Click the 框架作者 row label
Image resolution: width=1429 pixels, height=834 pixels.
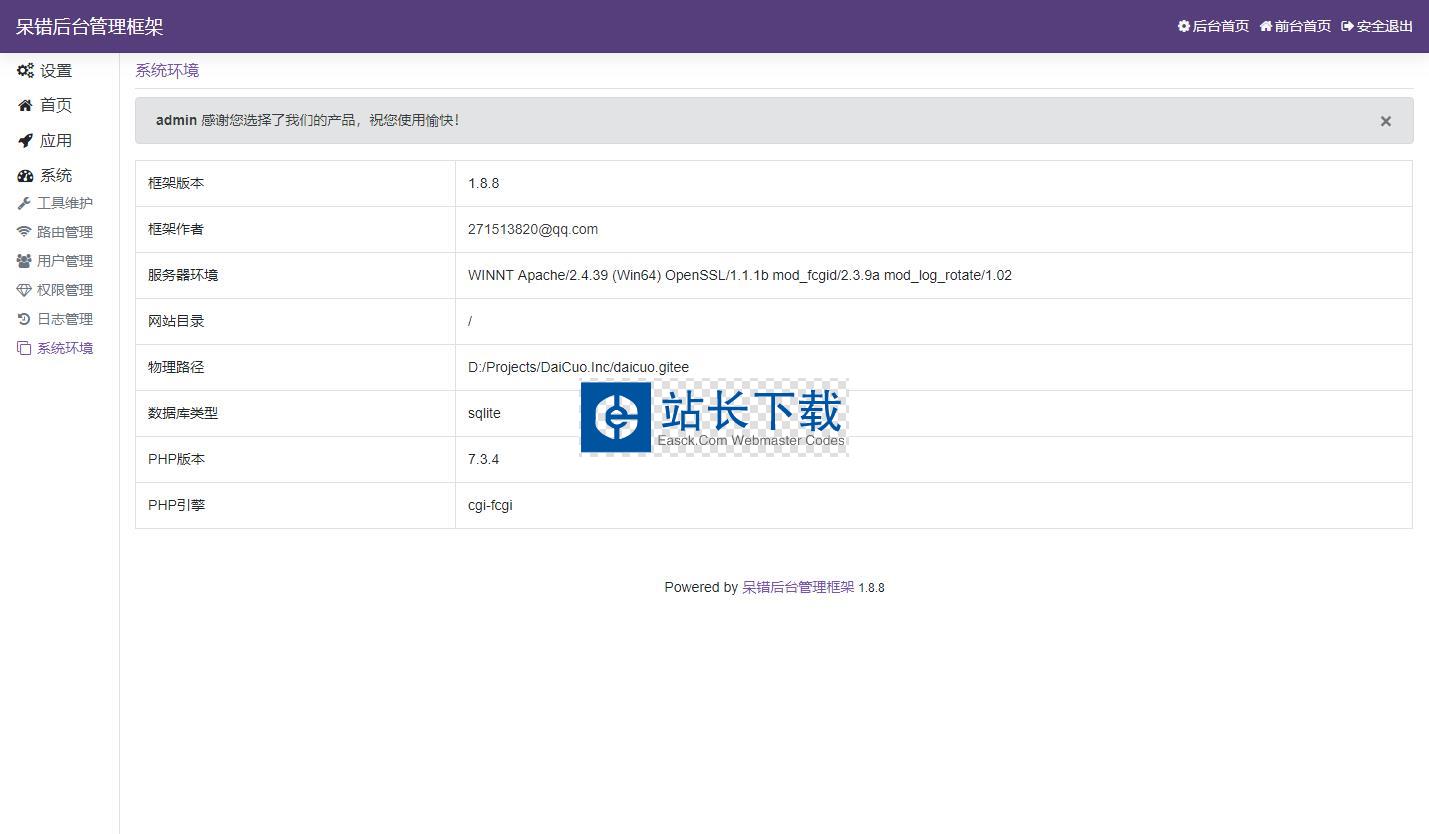pos(176,229)
